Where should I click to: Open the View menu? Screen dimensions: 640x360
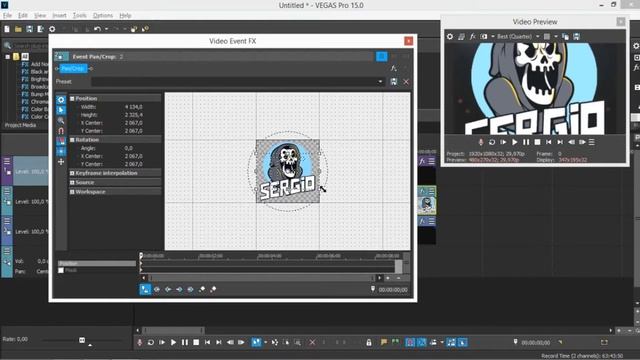tap(40, 16)
